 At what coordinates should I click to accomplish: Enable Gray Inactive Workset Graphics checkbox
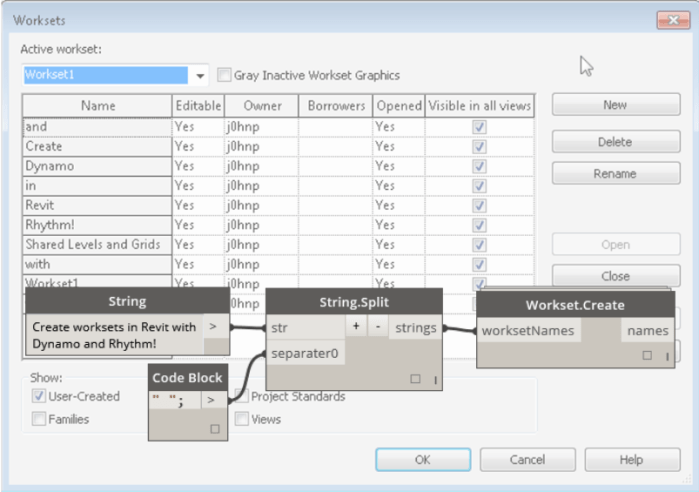click(225, 75)
